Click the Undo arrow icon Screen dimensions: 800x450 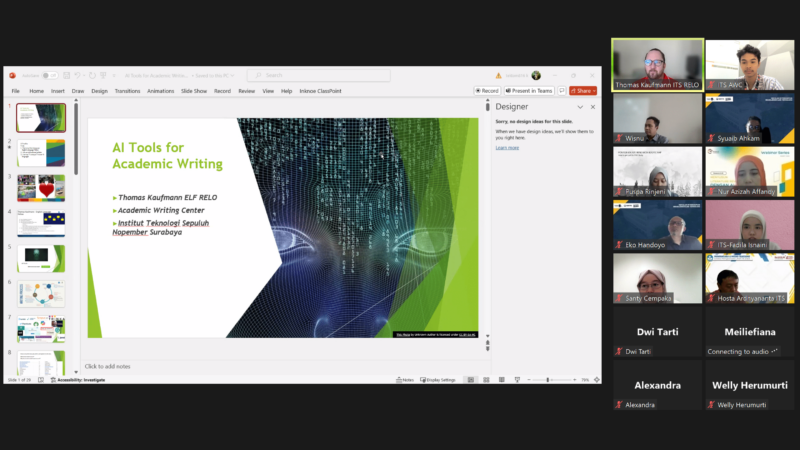[x=79, y=75]
